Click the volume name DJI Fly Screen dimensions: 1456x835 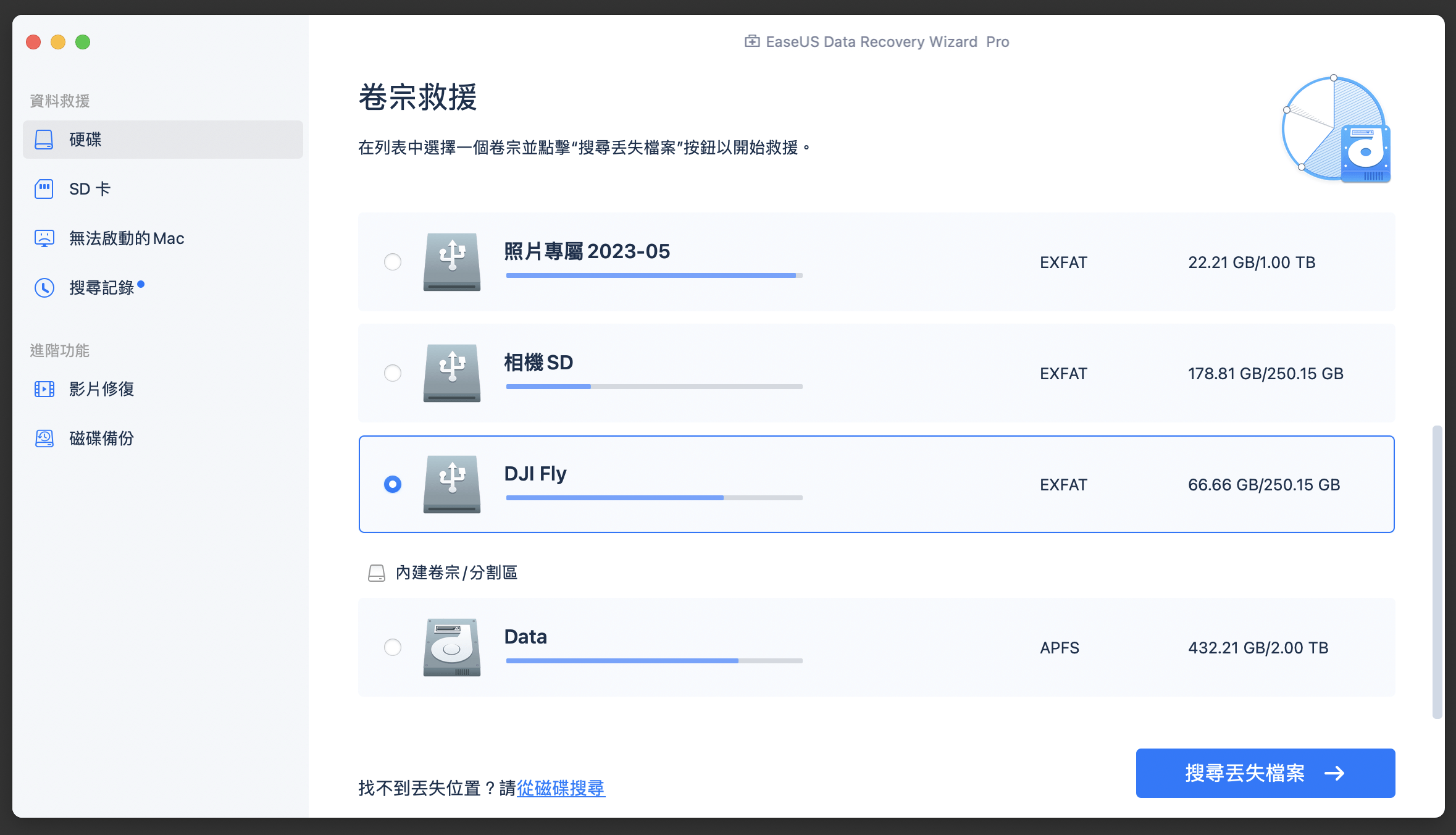(x=535, y=474)
